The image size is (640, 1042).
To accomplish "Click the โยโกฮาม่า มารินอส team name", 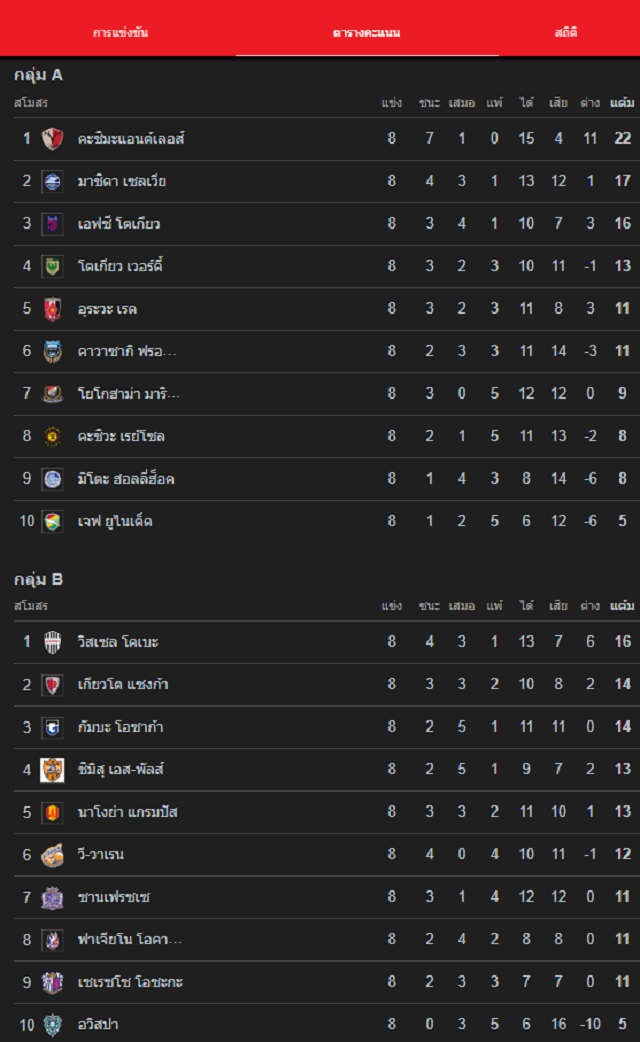I will click(129, 394).
